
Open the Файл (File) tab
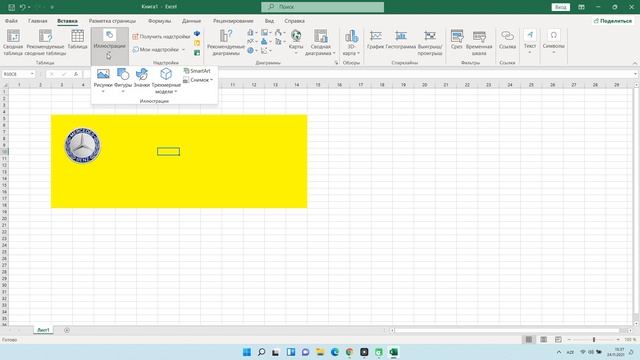pos(11,21)
